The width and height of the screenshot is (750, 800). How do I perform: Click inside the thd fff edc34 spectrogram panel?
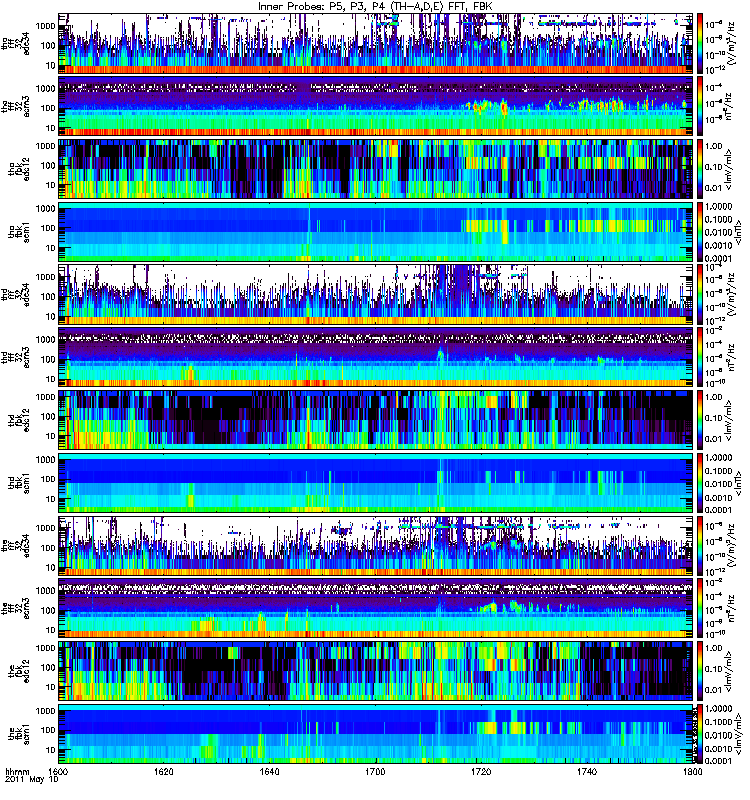click(x=376, y=294)
